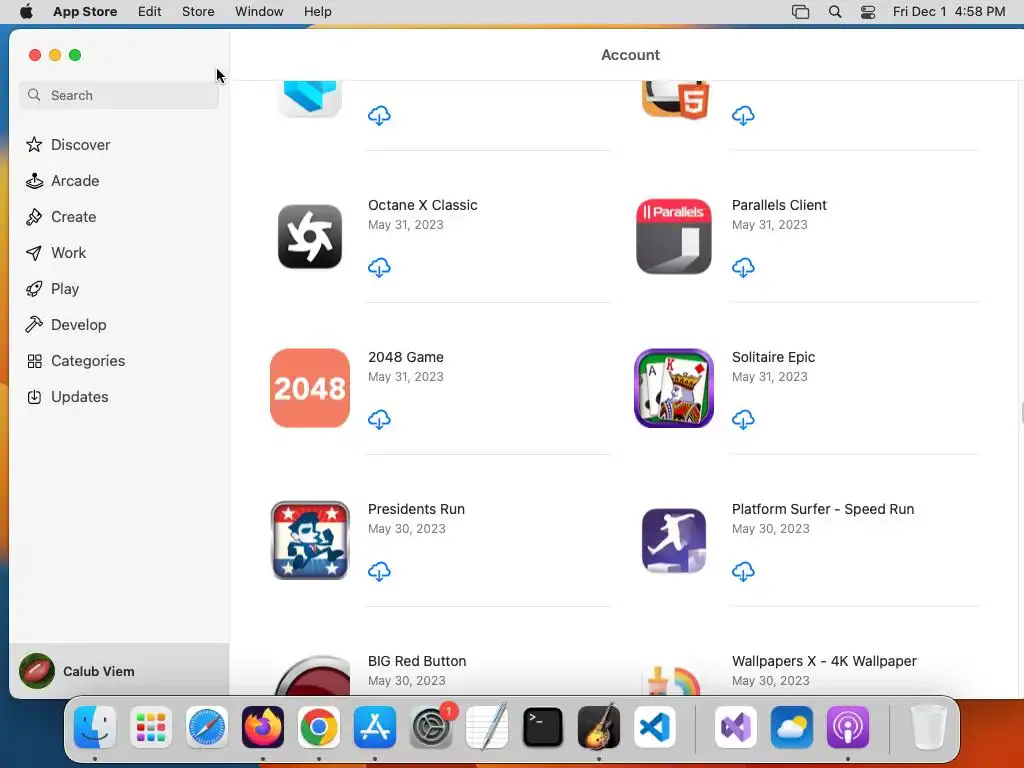Open TextEdit from the Dock
The width and height of the screenshot is (1024, 768).
tap(487, 727)
